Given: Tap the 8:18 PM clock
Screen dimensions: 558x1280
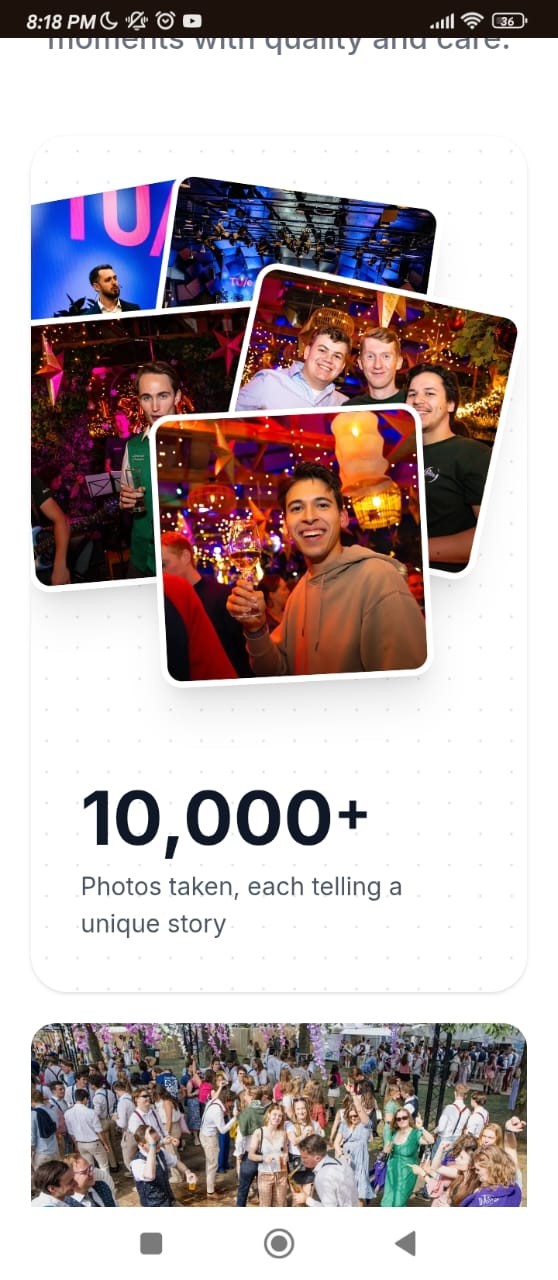Looking at the screenshot, I should point(61,21).
